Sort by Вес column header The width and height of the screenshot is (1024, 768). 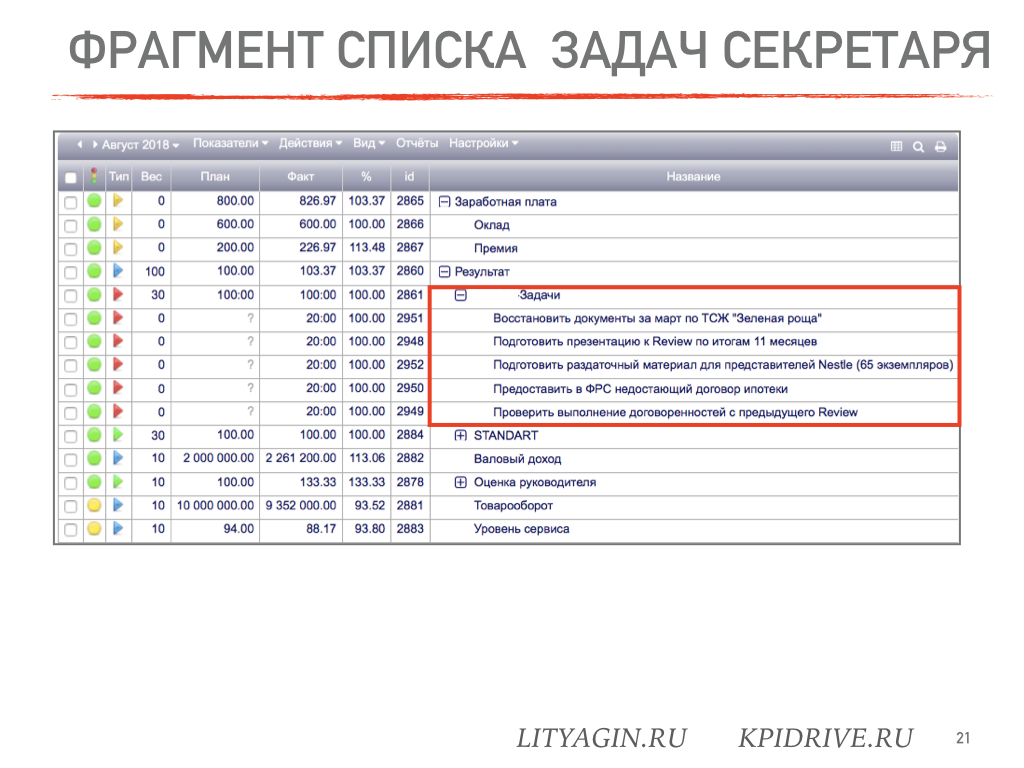coord(151,176)
